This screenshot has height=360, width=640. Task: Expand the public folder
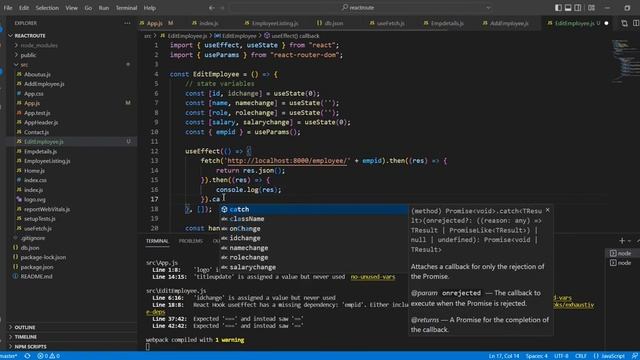[28, 55]
